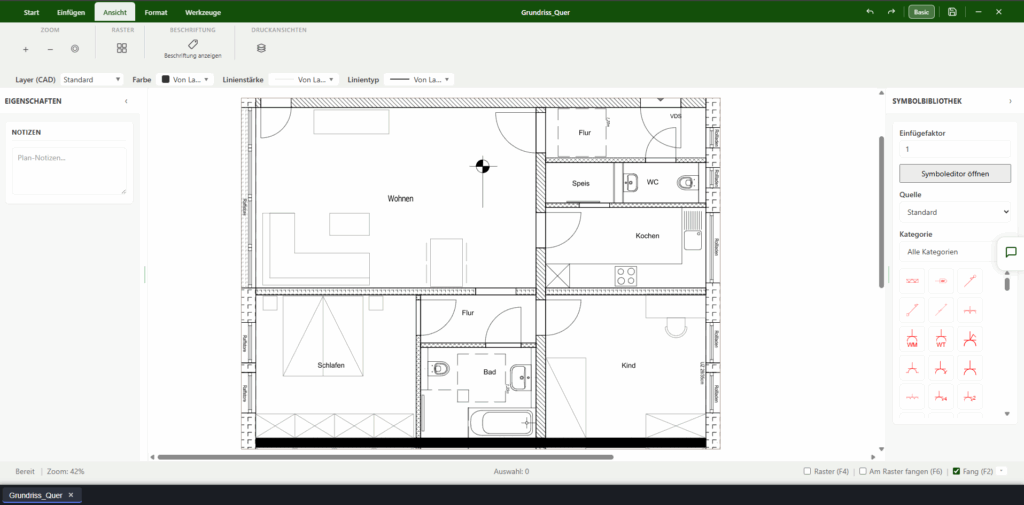Click the Zoom: 42% status text

pos(65,471)
